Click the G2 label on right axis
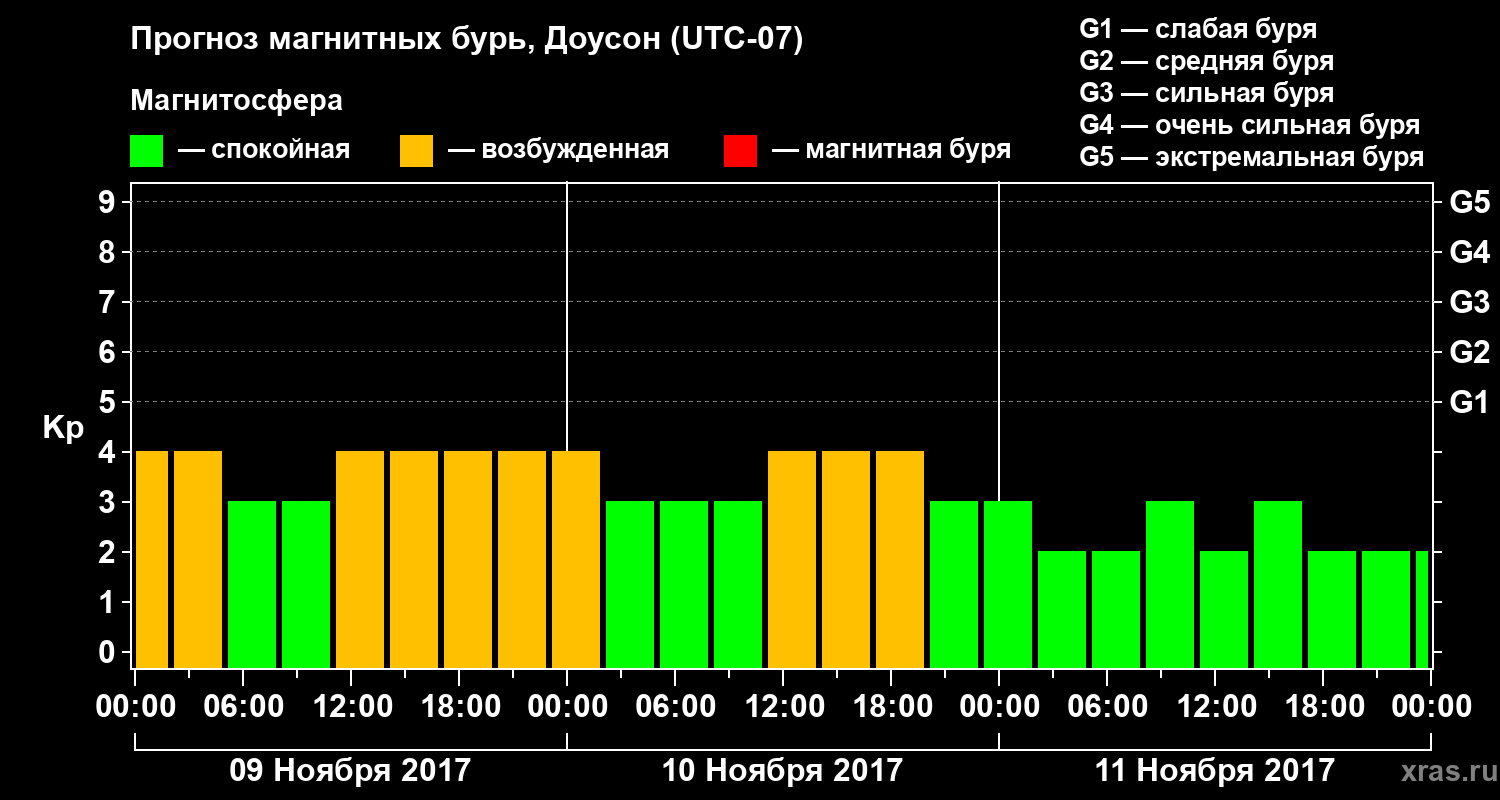Viewport: 1500px width, 800px height. 1469,352
